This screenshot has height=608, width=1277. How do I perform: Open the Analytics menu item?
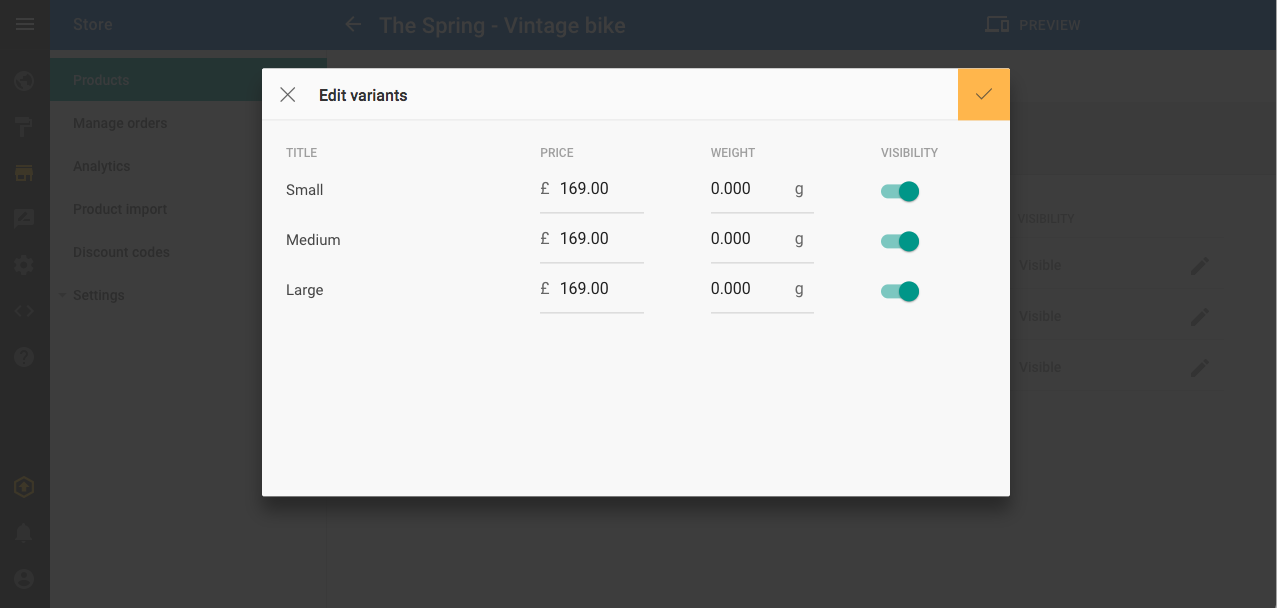[x=102, y=166]
